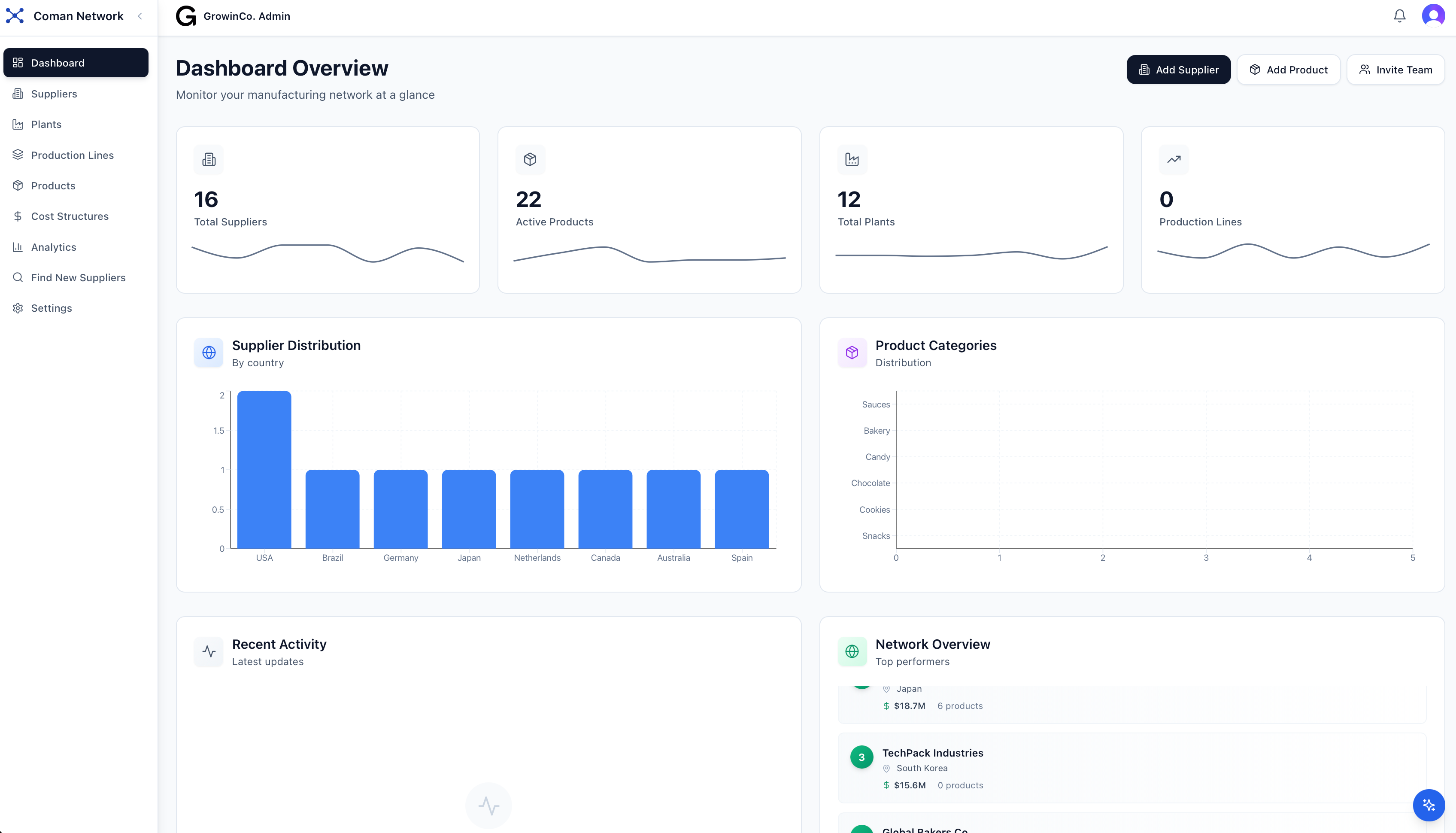Open the AI assistant sparkle button
The width and height of the screenshot is (1456, 833).
pos(1428,805)
